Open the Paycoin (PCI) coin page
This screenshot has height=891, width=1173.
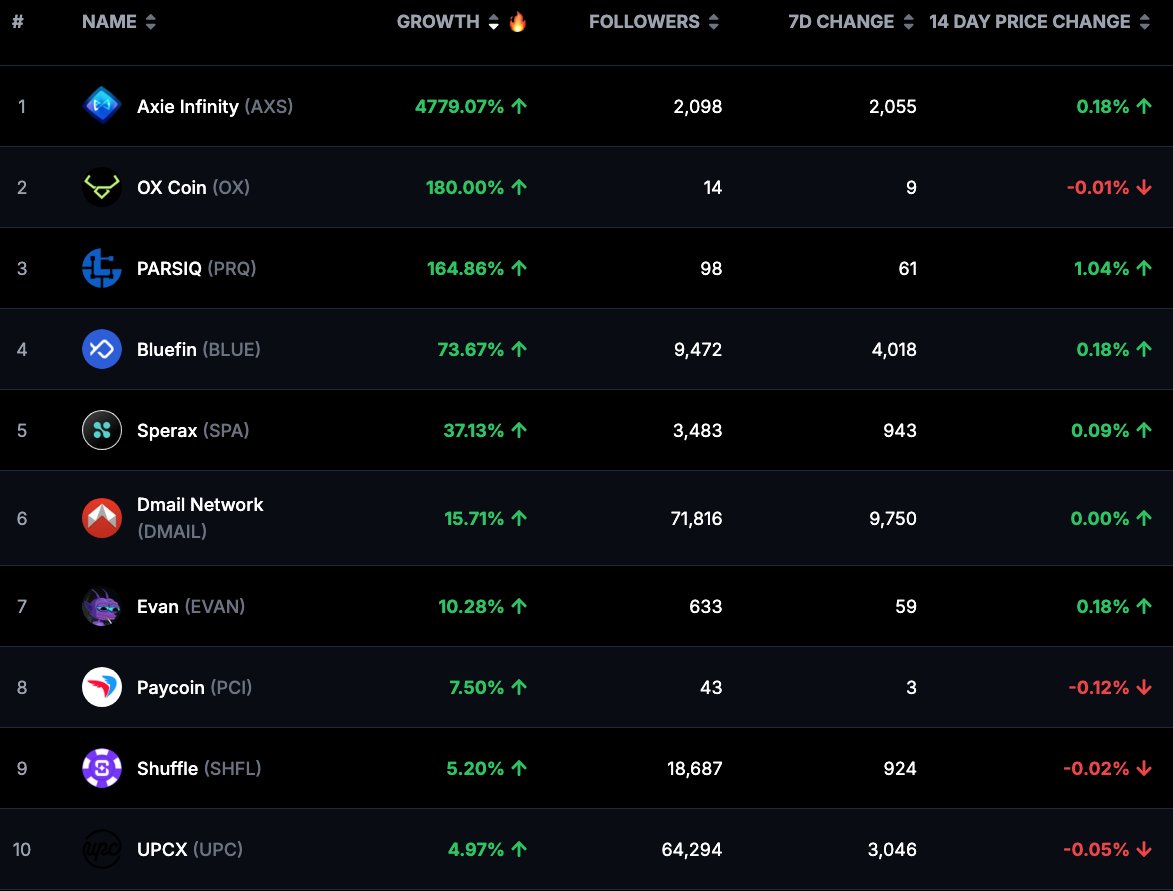point(195,688)
